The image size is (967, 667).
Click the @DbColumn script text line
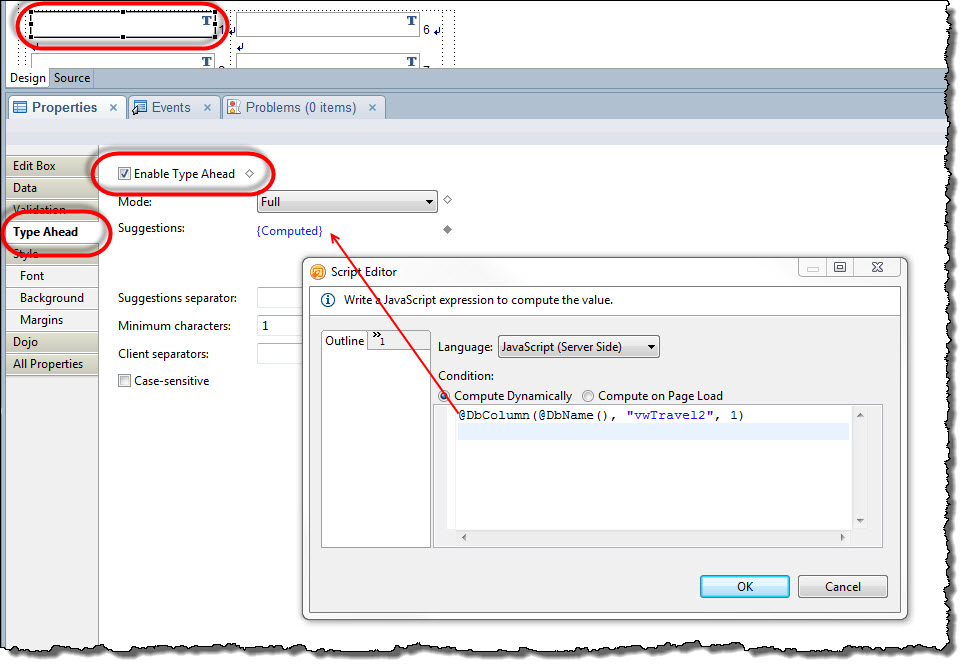[x=601, y=415]
